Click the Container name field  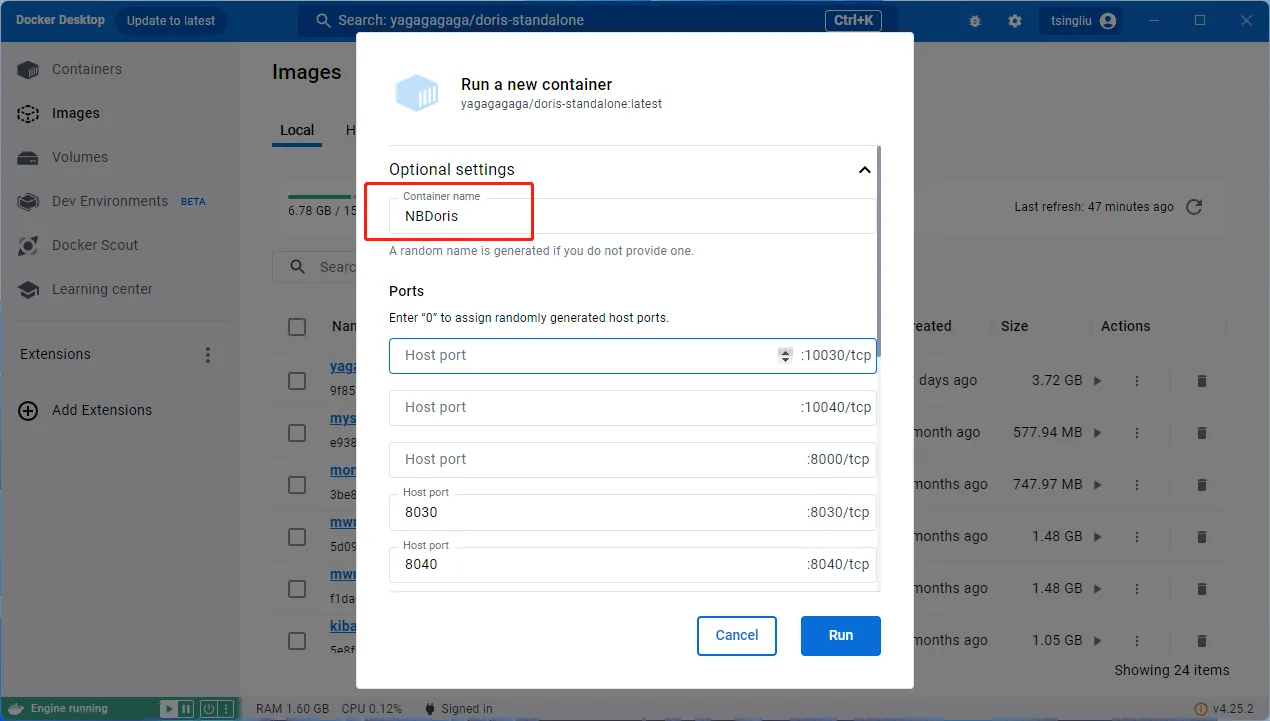click(x=632, y=216)
